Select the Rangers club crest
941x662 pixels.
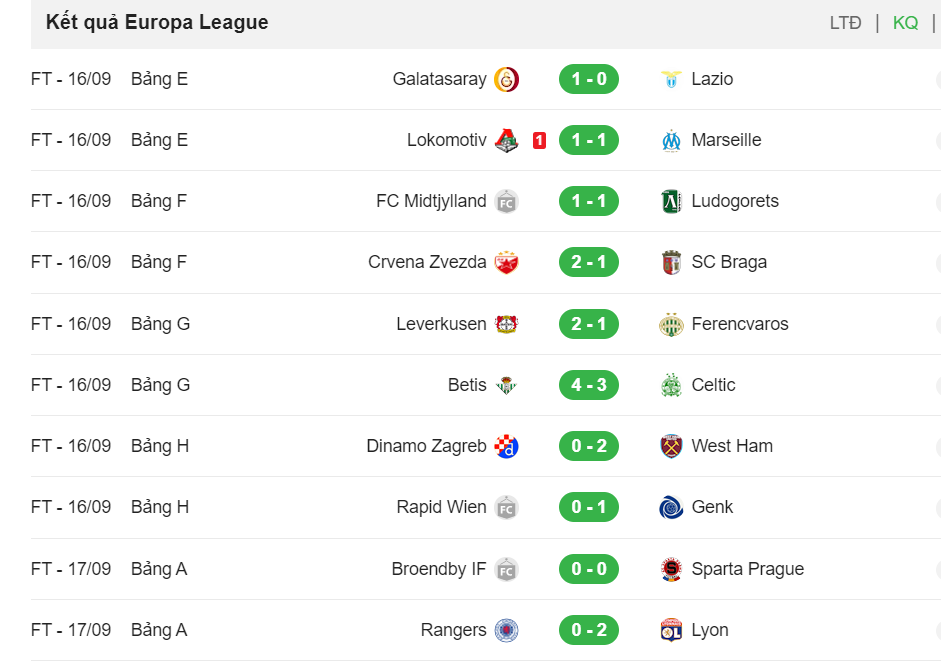[506, 630]
